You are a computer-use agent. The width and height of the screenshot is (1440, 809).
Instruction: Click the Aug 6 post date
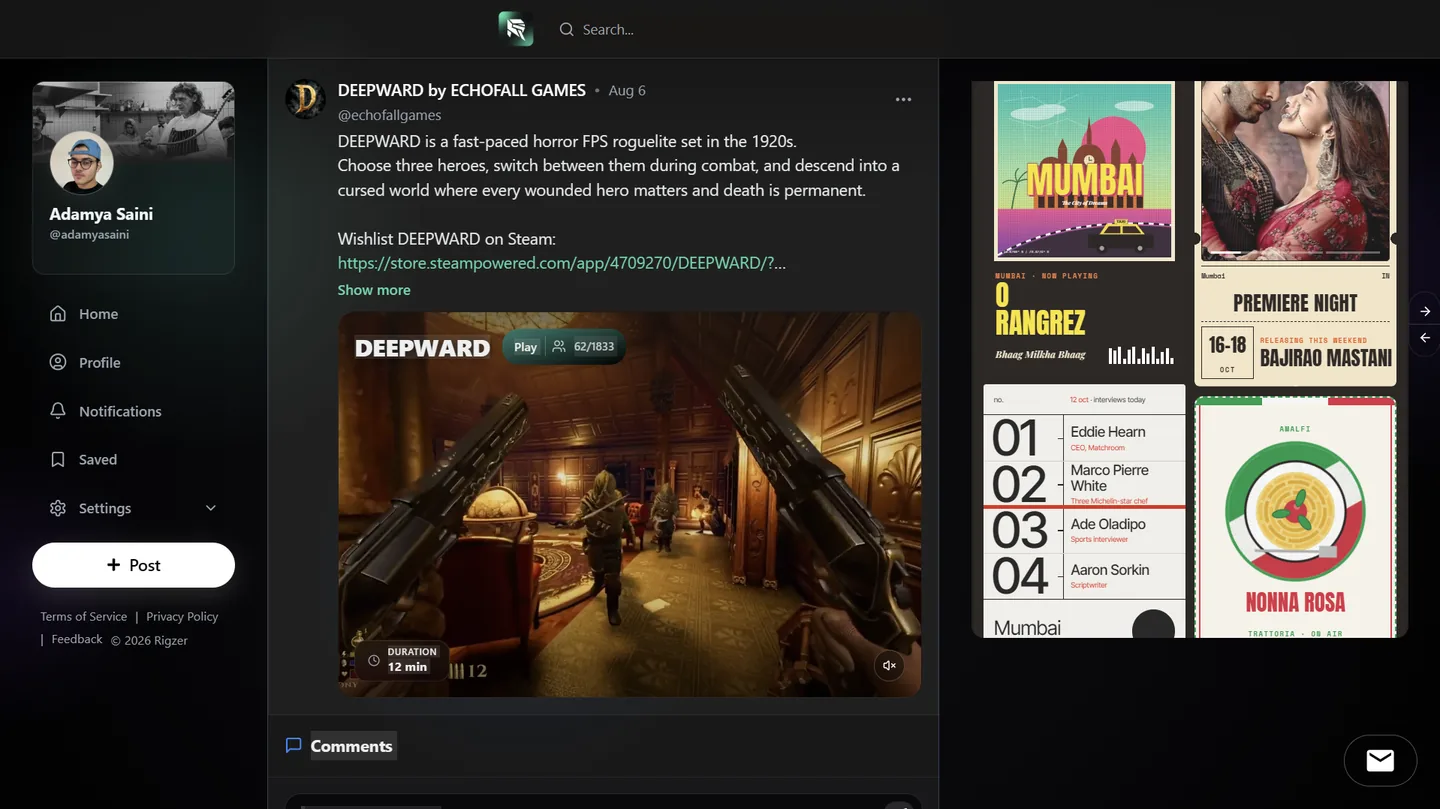coord(627,90)
